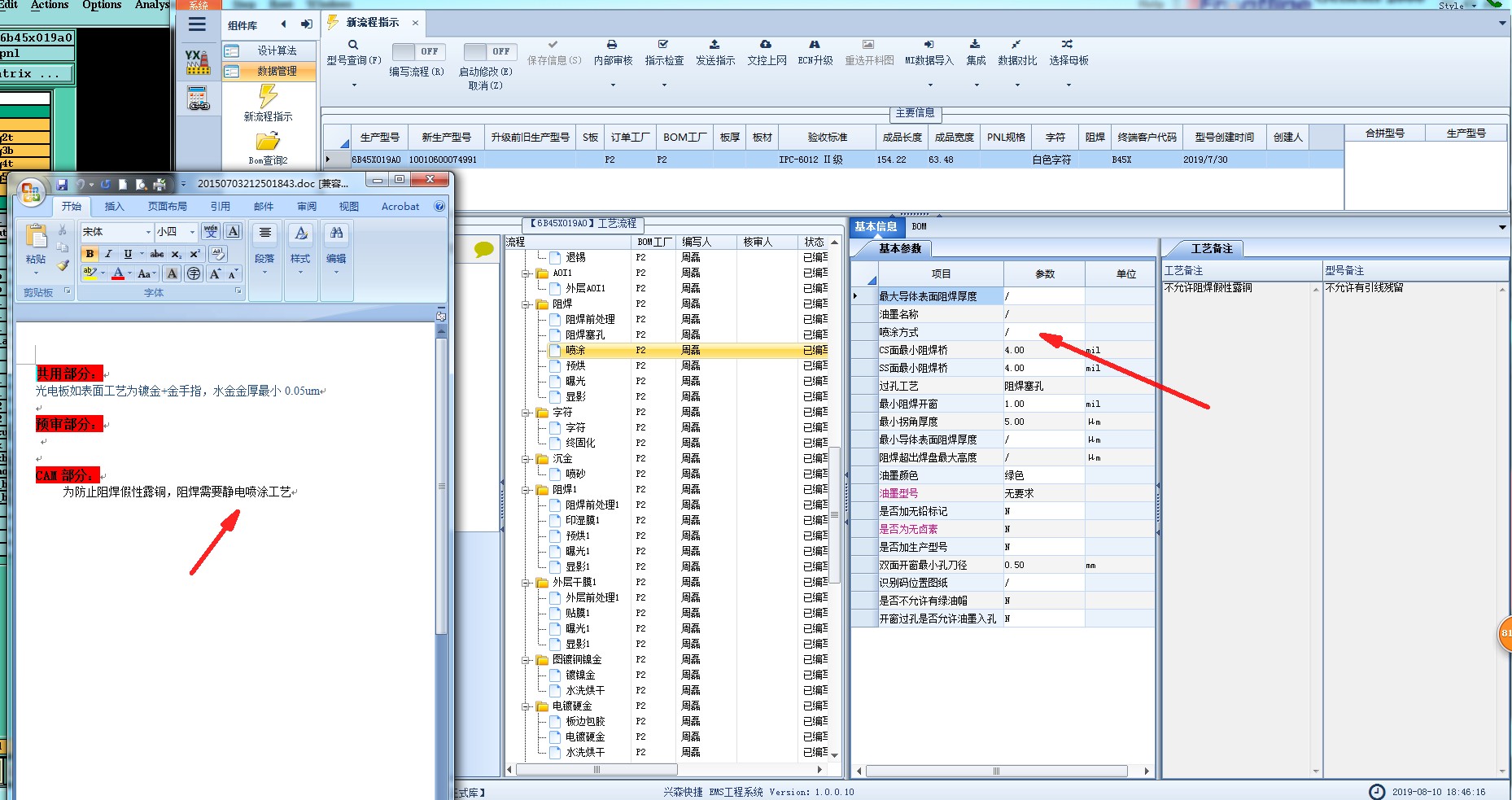Click the 数据对比 compare icon

pos(1016,45)
